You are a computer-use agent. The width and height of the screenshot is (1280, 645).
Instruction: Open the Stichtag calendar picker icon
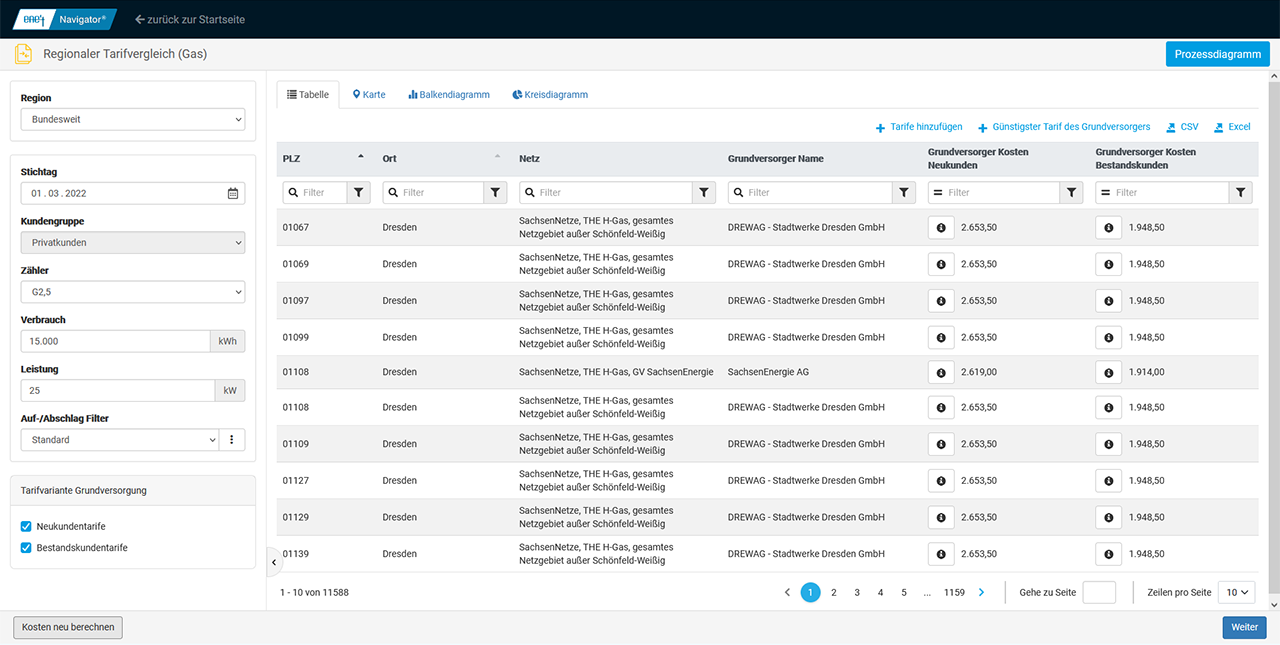(233, 193)
